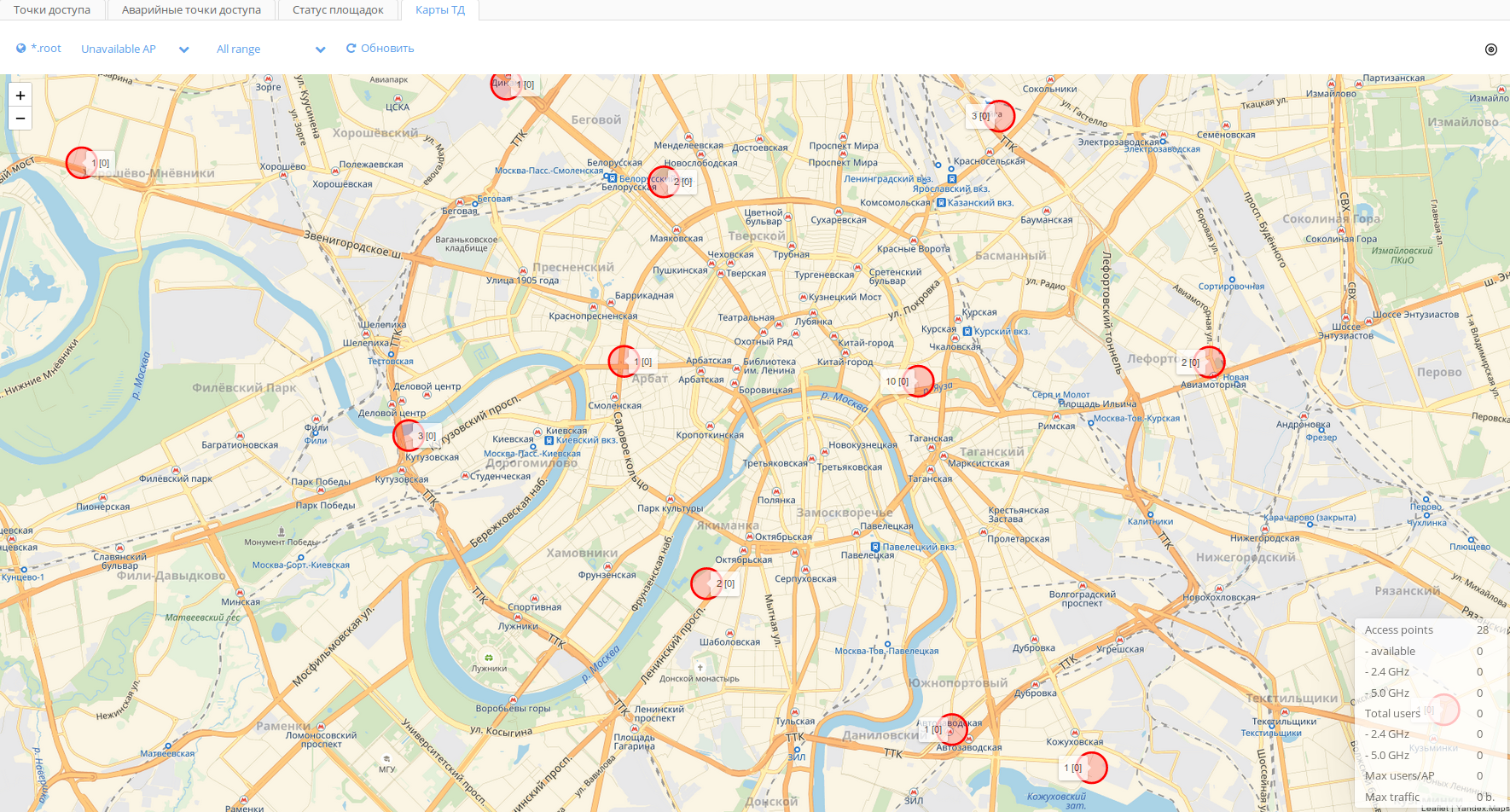Click the Max users/AP legend row
1510x812 pixels.
pyautogui.click(x=1426, y=776)
